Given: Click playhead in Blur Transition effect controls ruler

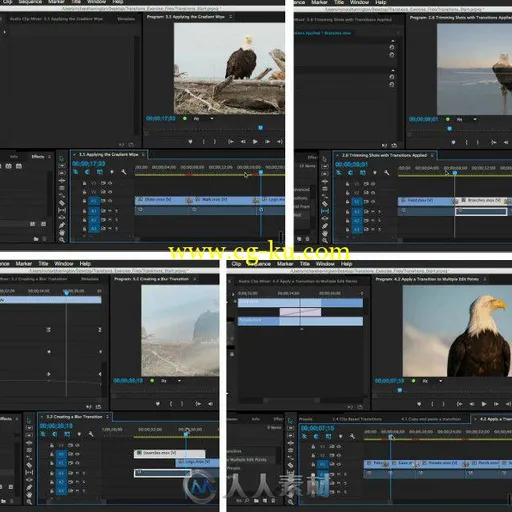Looking at the screenshot, I should (x=67, y=293).
